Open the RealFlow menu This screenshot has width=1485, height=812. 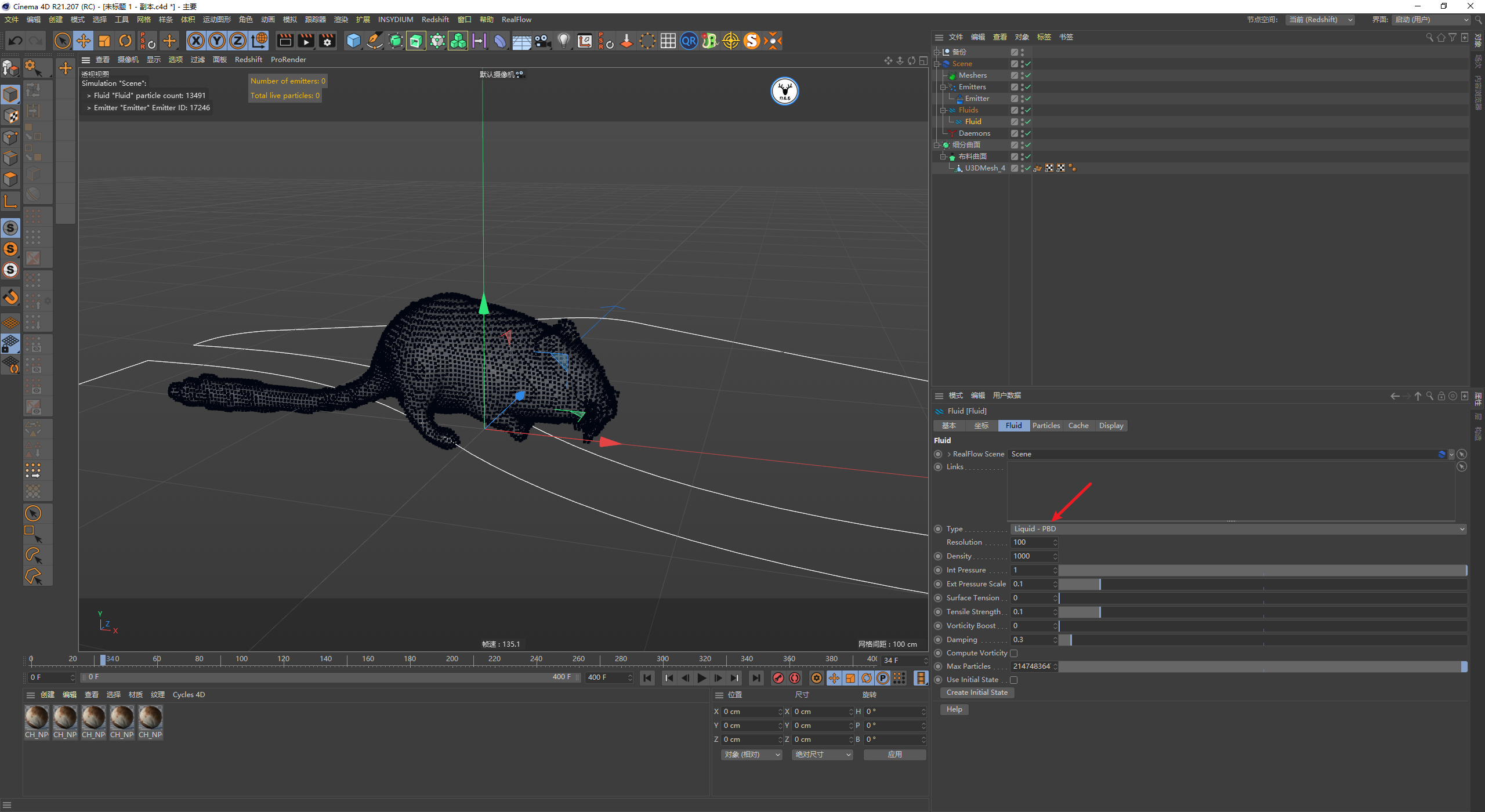point(516,20)
